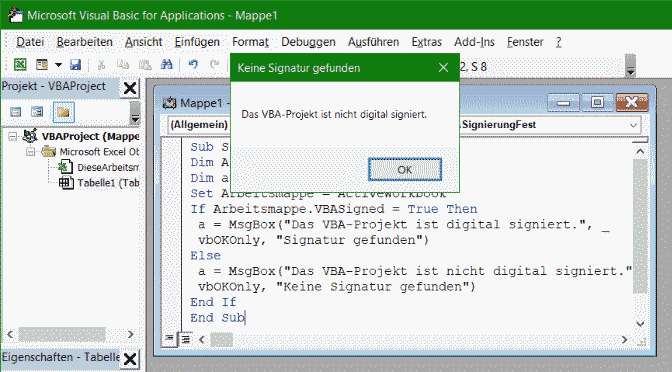Viewport: 672px width, 372px height.
Task: Click the VBA application icon in title bar
Action: [x=15, y=15]
